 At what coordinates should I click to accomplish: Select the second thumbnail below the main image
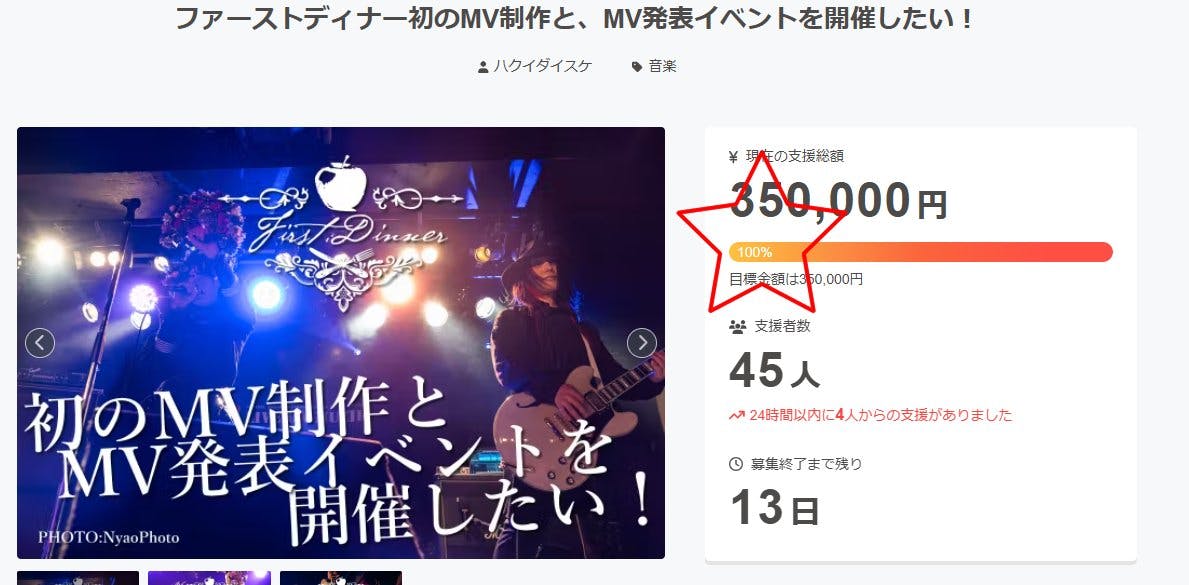tap(209, 578)
